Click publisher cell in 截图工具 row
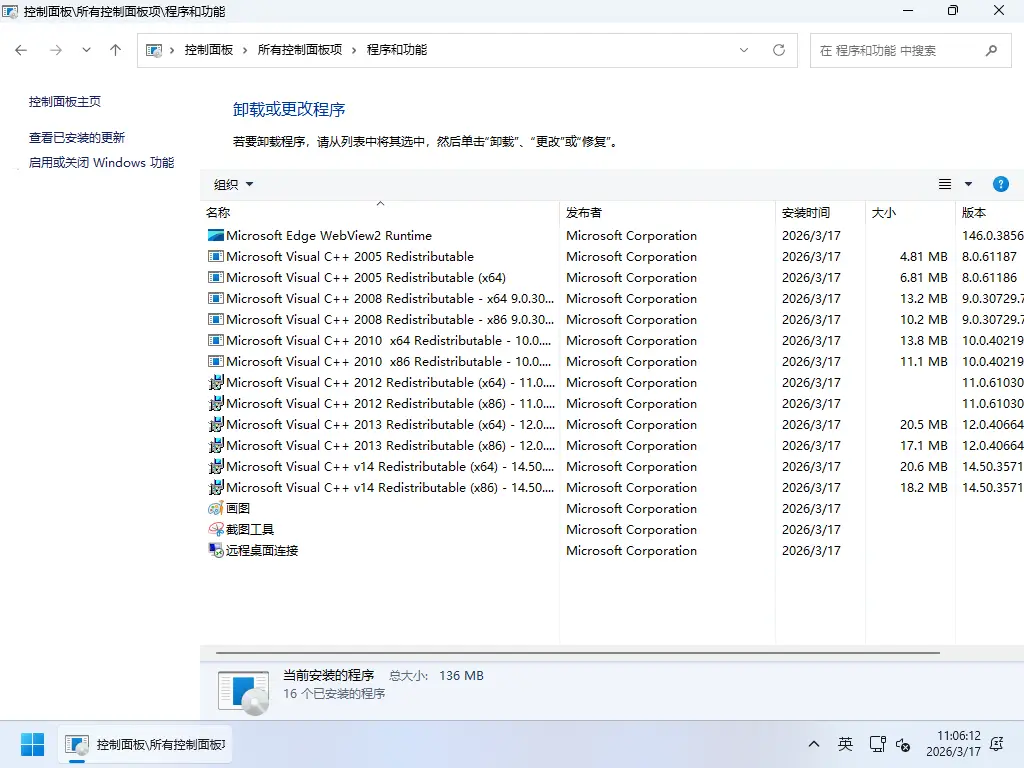The image size is (1024, 768). point(632,530)
